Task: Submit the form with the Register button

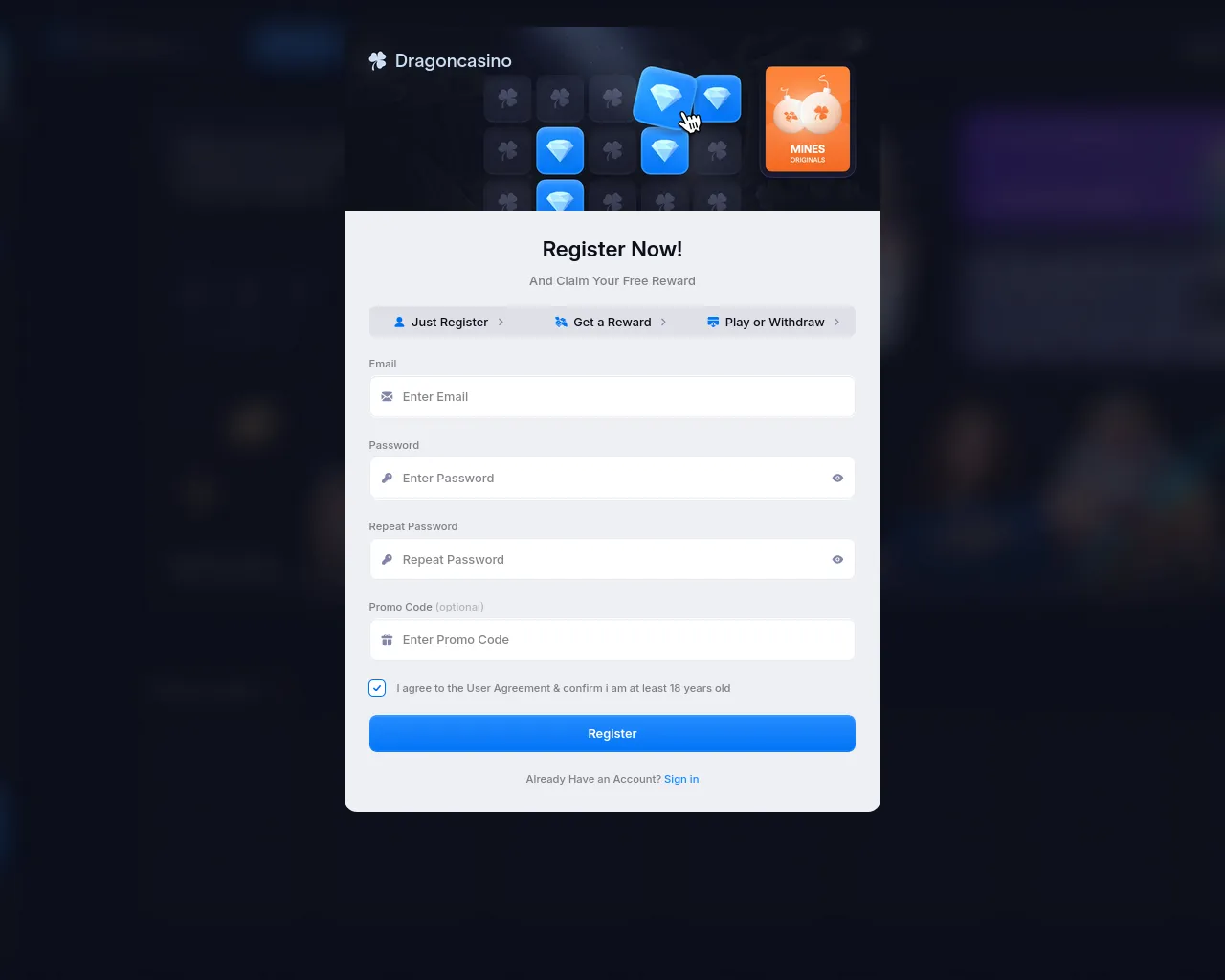Action: (612, 734)
